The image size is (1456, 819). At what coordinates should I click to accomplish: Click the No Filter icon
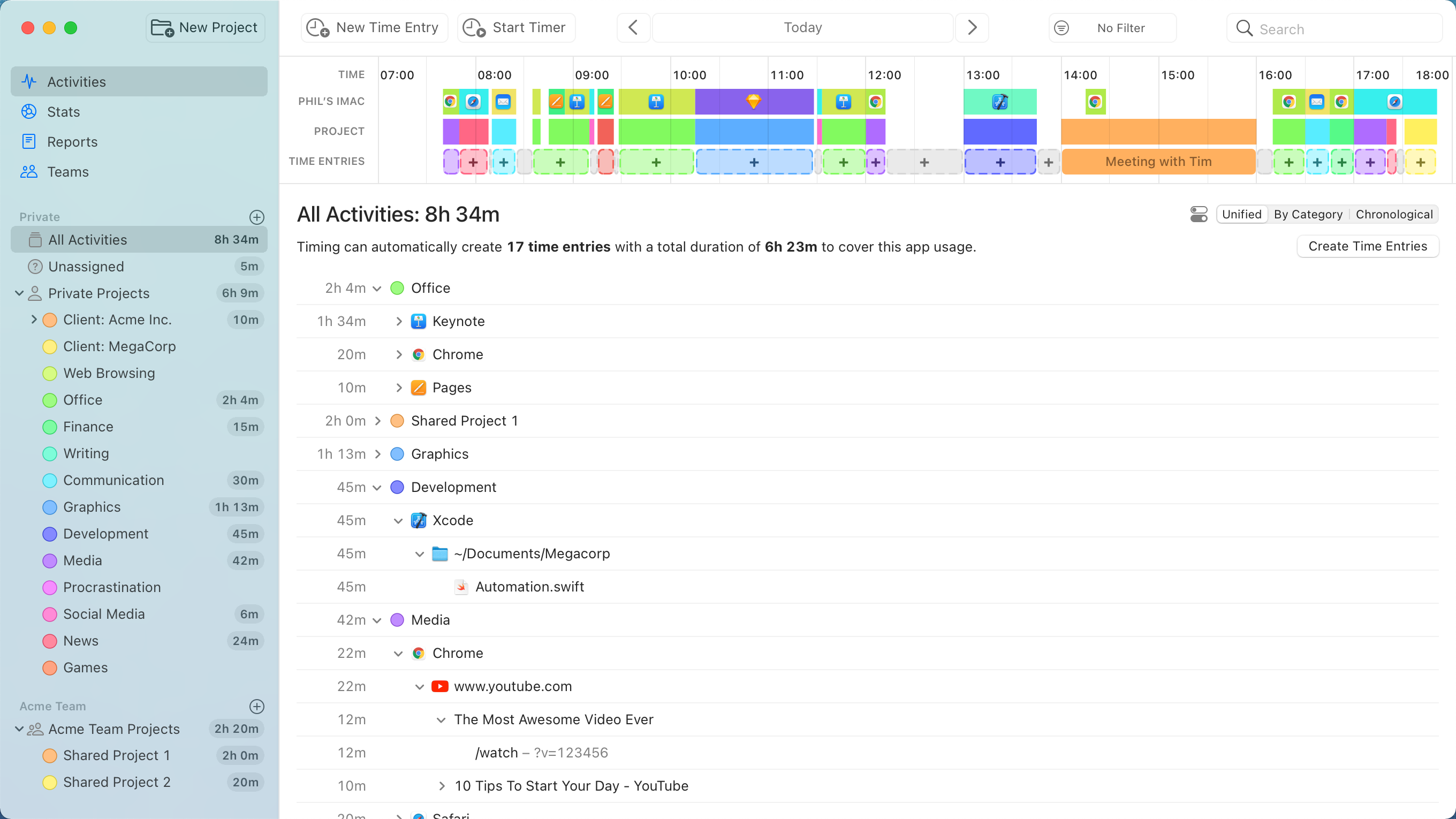point(1062,28)
